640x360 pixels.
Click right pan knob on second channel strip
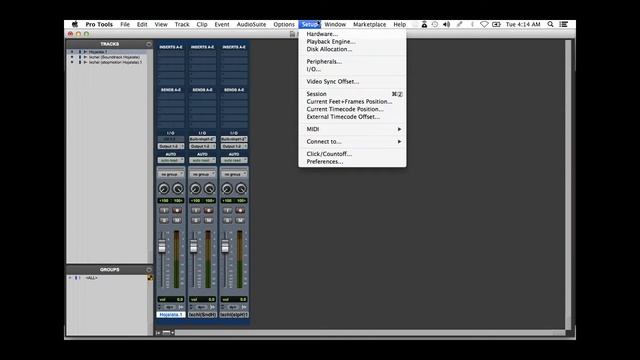click(209, 189)
